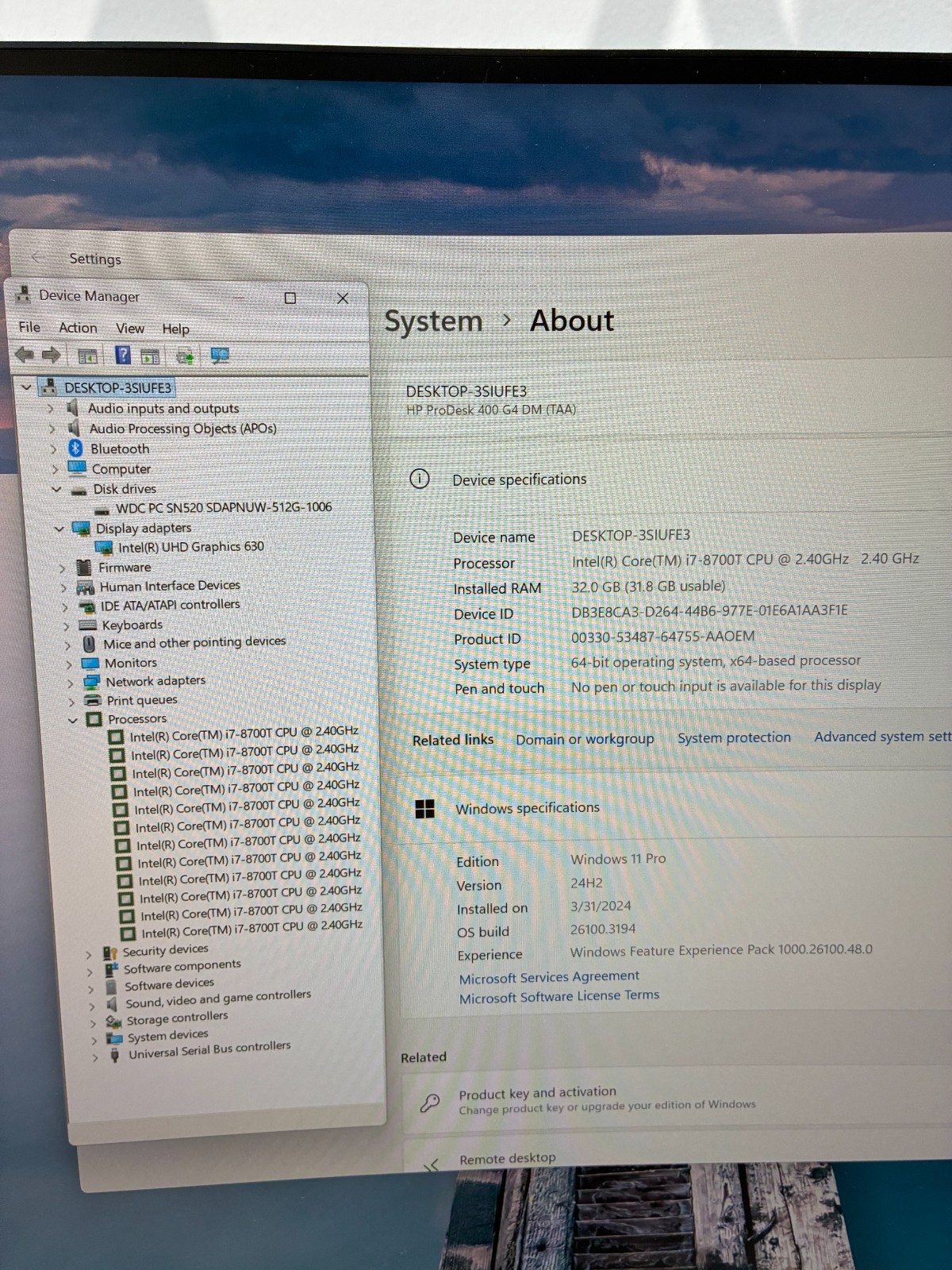The height and width of the screenshot is (1270, 952).
Task: Open Microsoft Services Agreement link
Action: [549, 978]
